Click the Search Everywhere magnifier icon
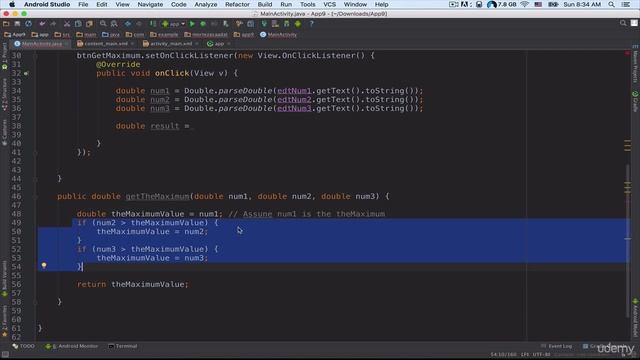The height and width of the screenshot is (360, 640). click(623, 24)
